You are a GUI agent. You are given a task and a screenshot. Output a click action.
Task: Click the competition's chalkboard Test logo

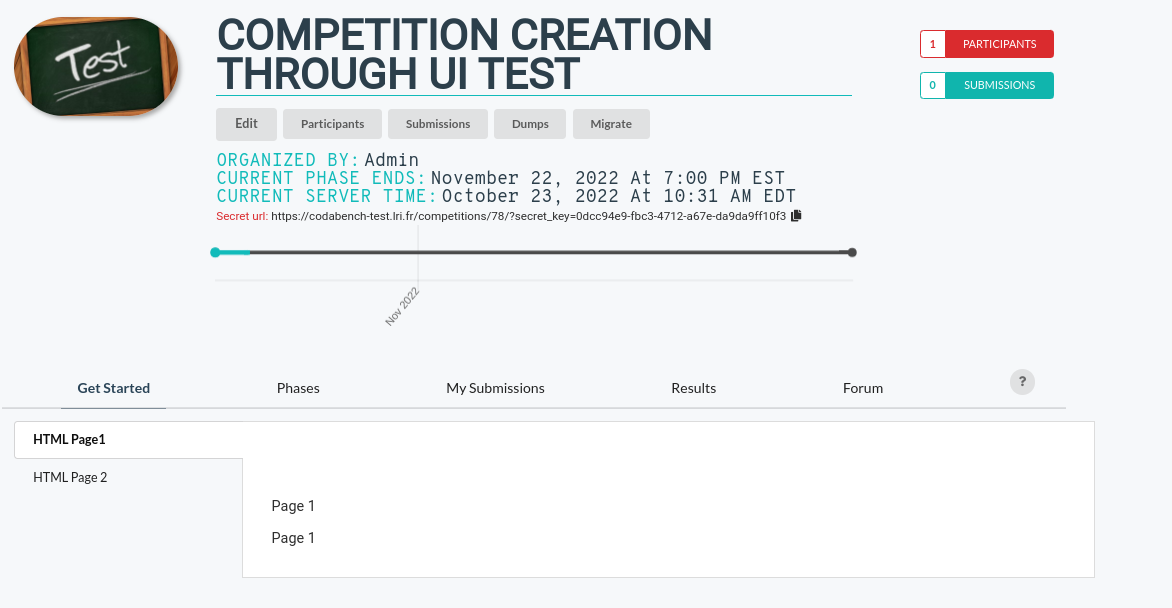click(x=96, y=66)
